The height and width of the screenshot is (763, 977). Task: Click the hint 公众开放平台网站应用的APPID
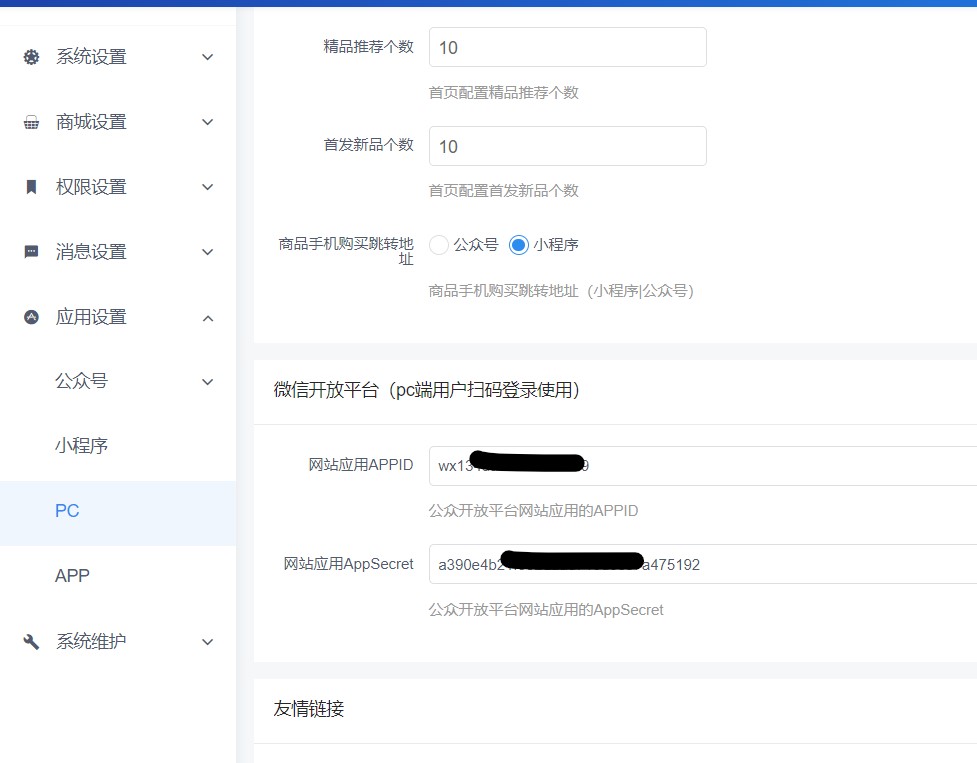point(533,511)
